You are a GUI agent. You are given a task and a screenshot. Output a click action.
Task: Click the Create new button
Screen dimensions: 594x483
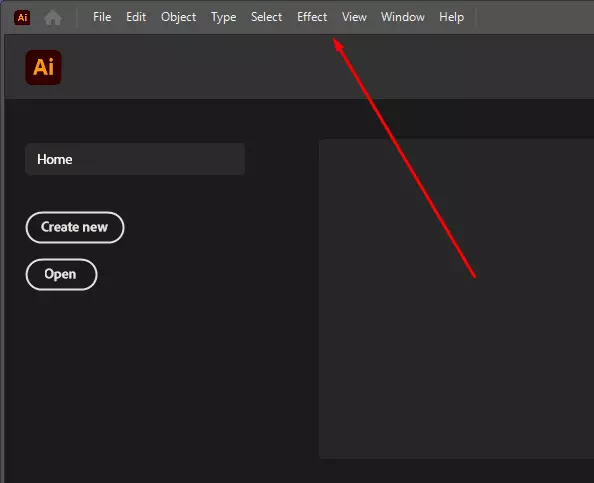pyautogui.click(x=75, y=227)
